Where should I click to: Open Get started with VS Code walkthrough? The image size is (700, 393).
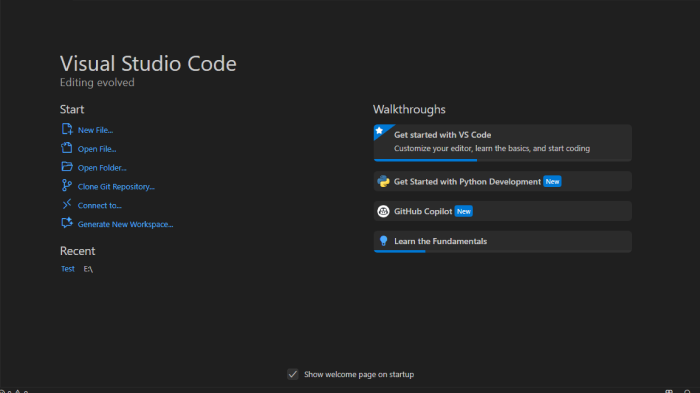pyautogui.click(x=503, y=143)
